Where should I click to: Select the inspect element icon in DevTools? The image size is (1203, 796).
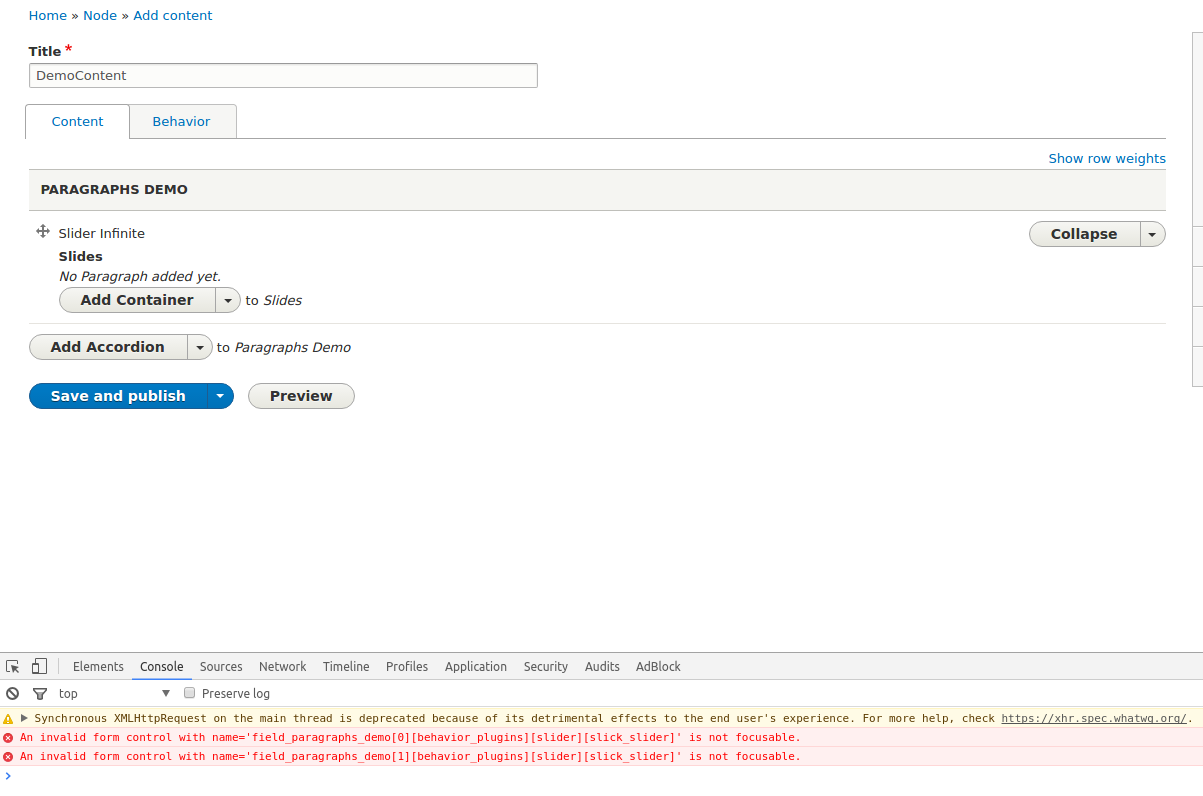point(12,666)
